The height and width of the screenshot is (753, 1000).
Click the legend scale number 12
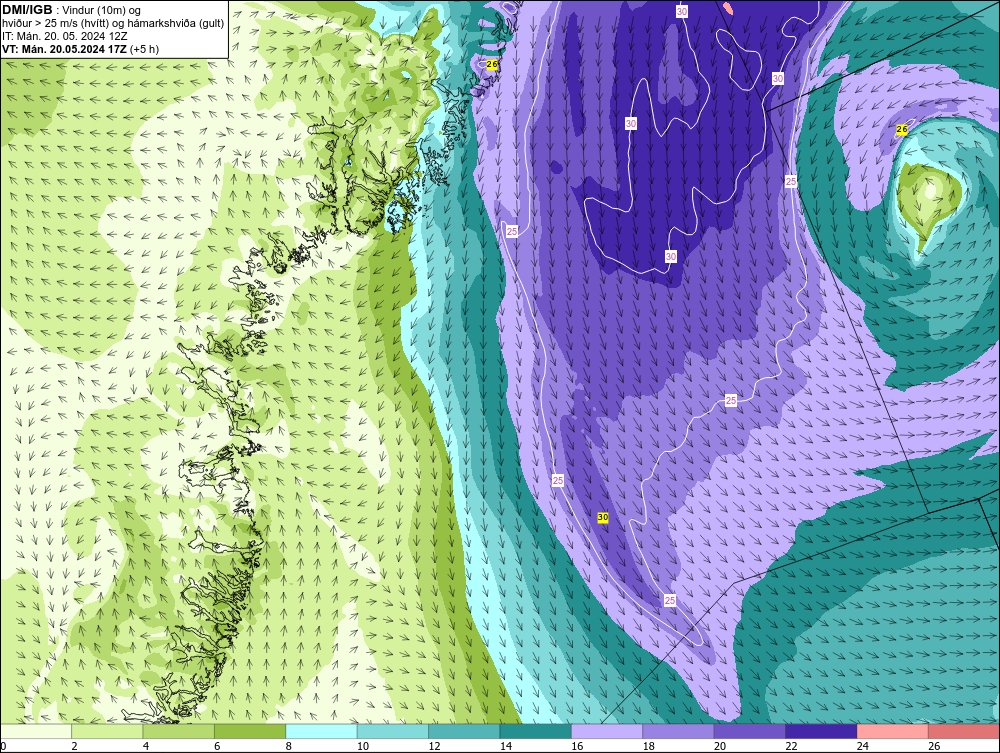coord(434,746)
